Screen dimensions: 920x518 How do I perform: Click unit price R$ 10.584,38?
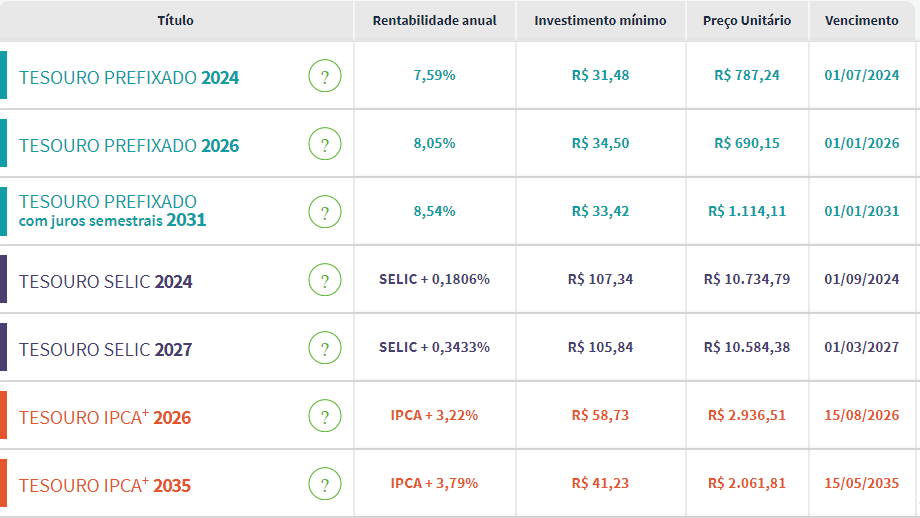(747, 347)
